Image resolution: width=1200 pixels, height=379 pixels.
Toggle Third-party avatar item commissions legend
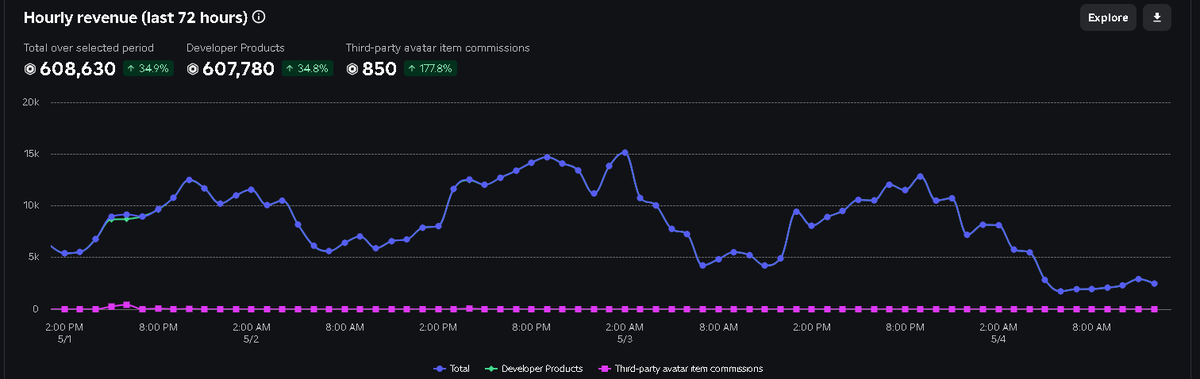pyautogui.click(x=680, y=369)
